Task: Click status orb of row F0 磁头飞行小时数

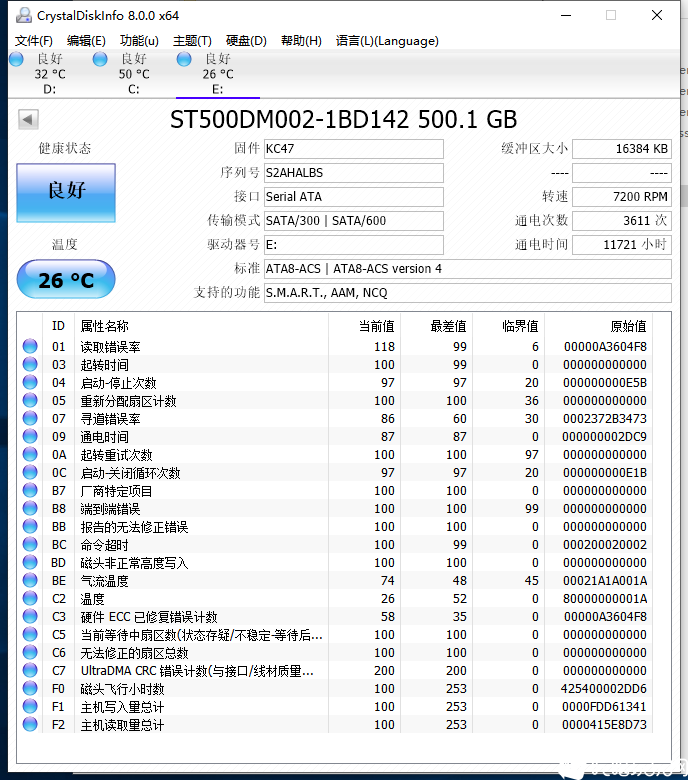Action: (30, 688)
